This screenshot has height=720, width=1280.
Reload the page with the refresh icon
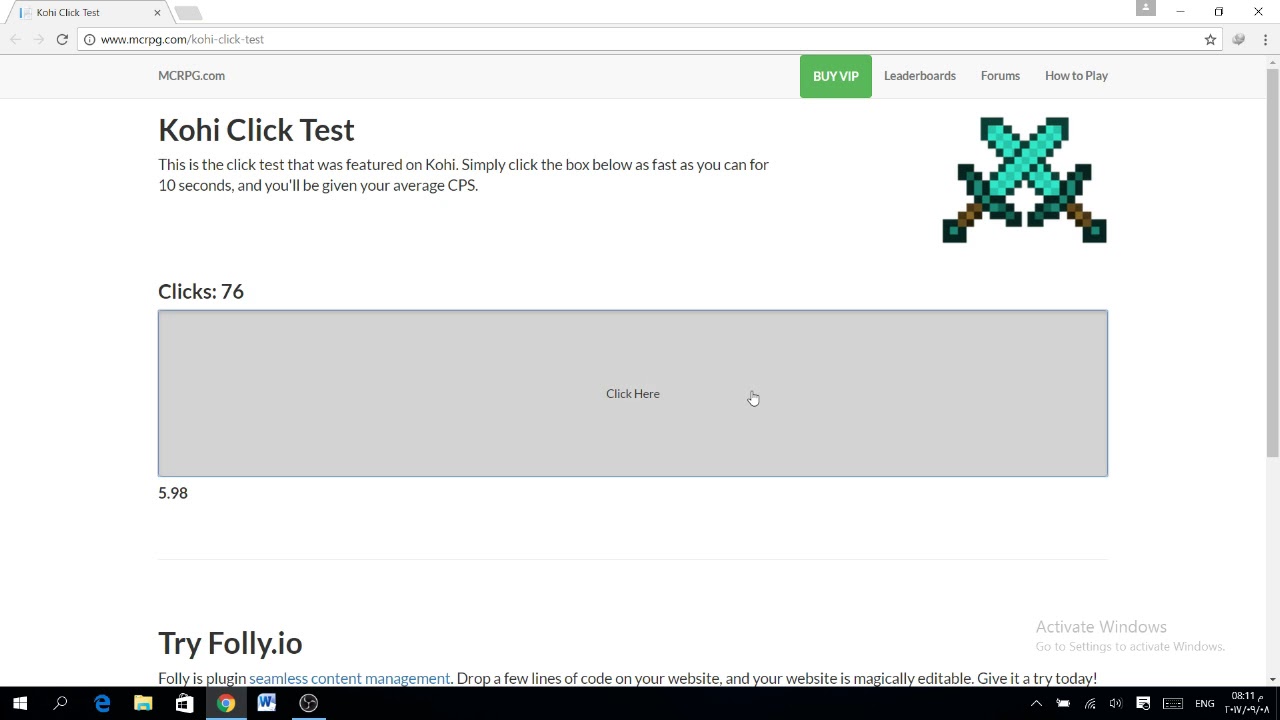point(62,39)
